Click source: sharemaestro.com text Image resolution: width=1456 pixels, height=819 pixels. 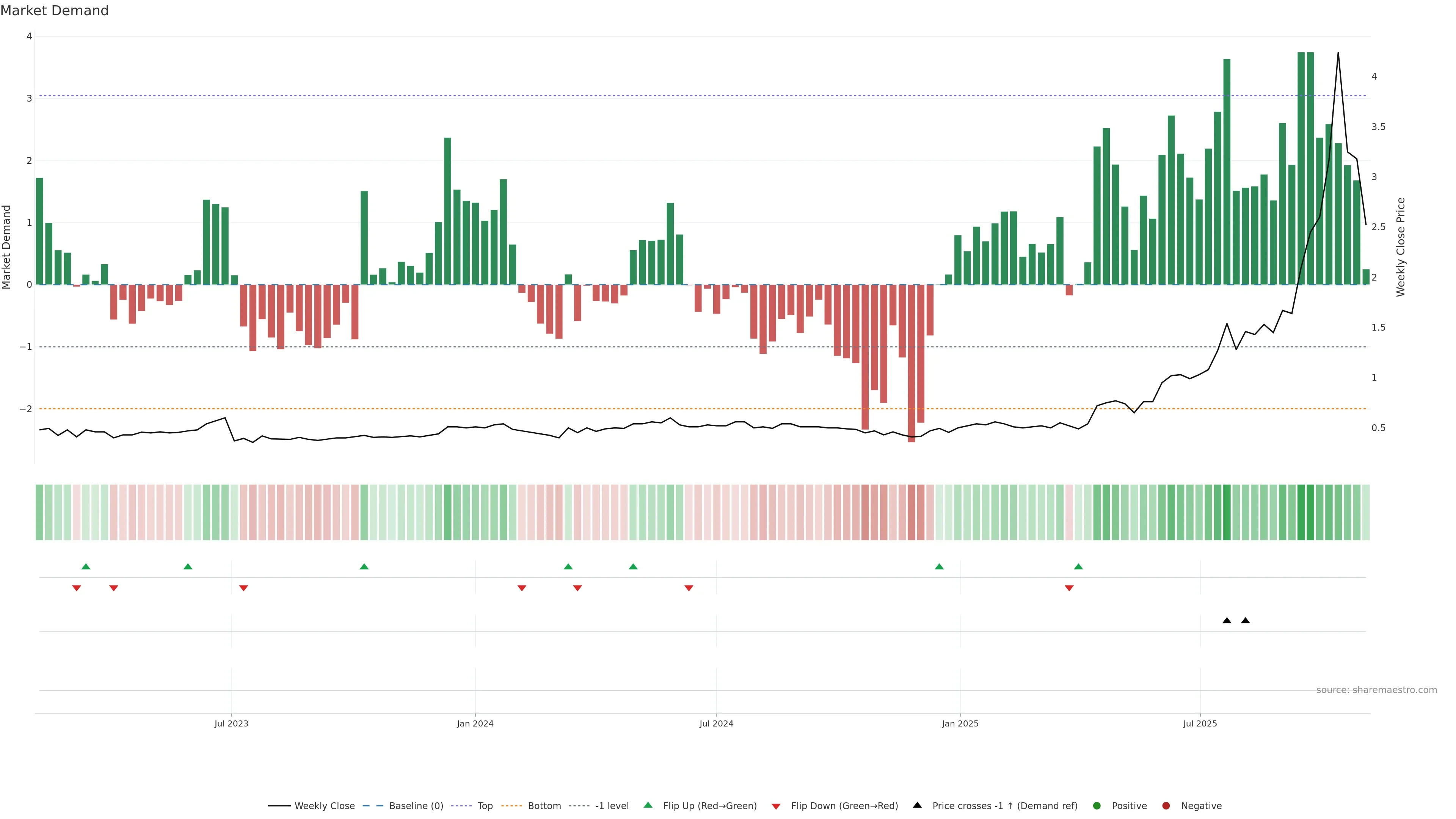[1376, 690]
